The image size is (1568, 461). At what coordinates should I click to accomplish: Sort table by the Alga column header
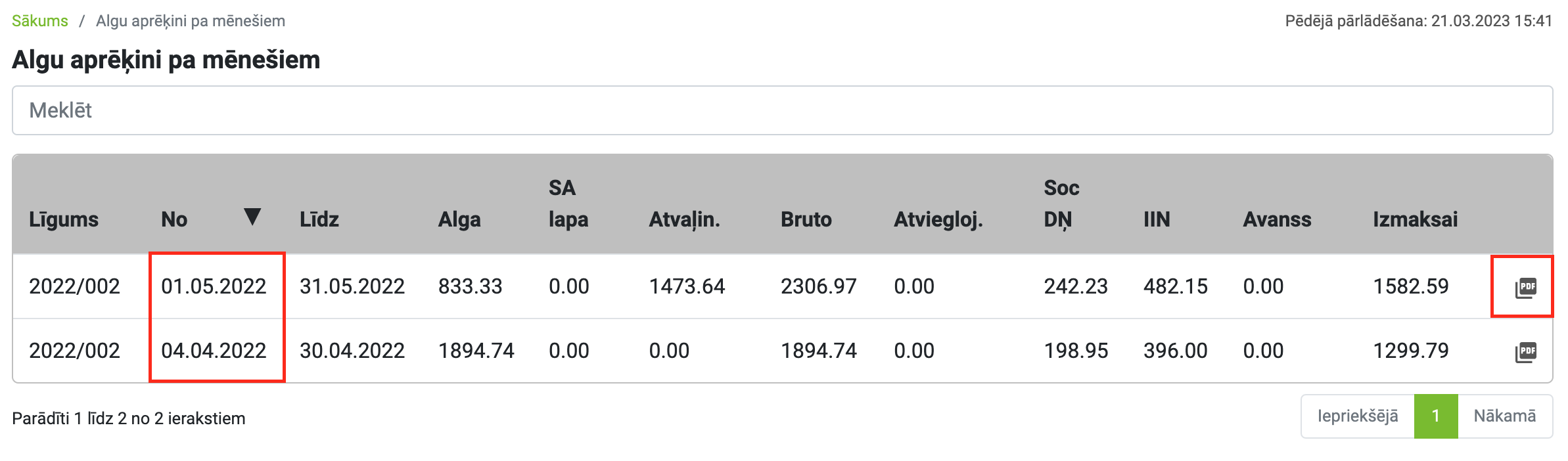459,219
